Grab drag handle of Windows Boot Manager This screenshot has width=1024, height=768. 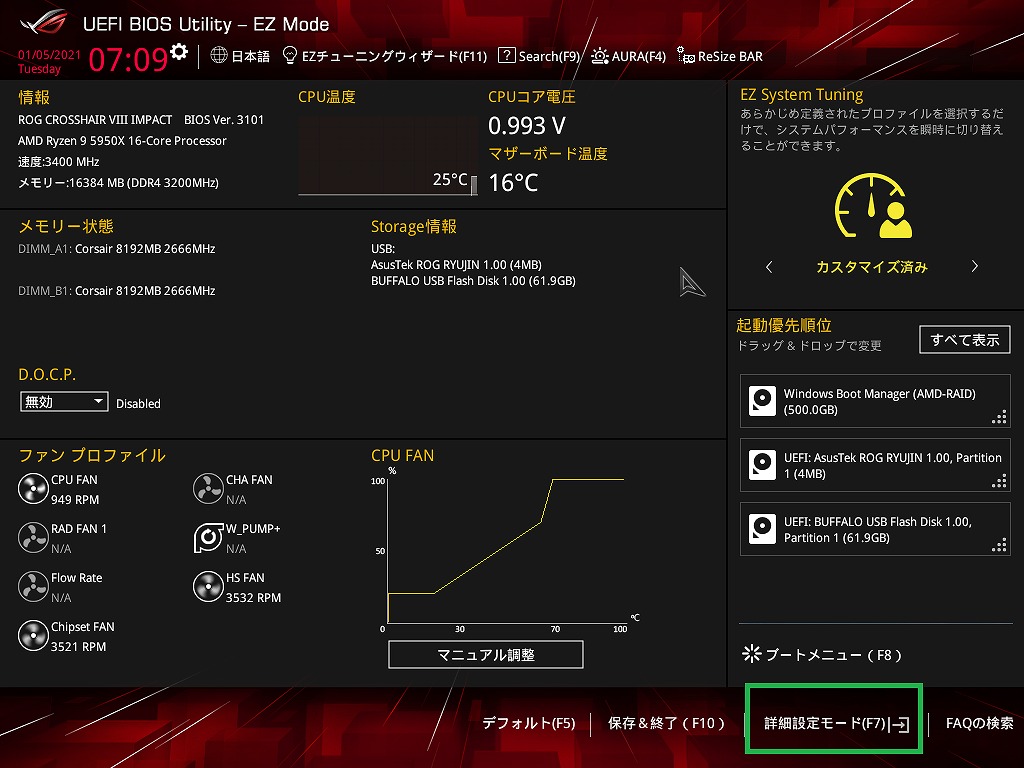(x=999, y=417)
